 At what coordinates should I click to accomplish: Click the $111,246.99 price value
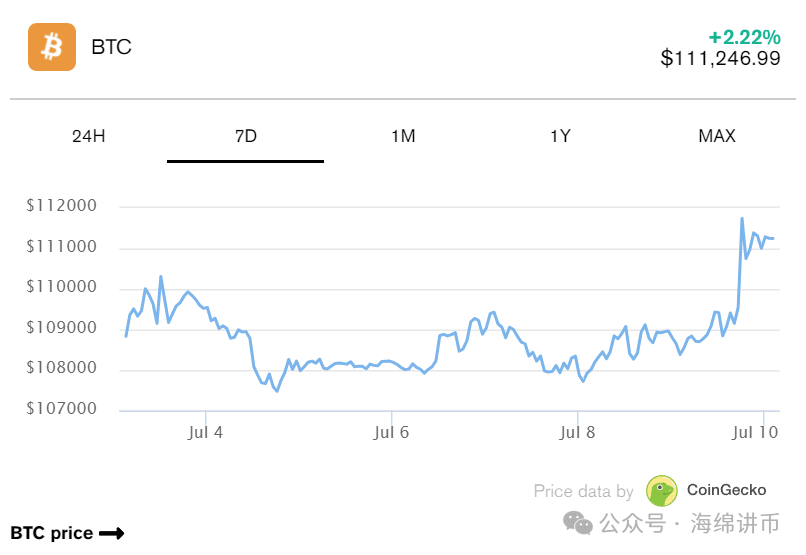720,59
